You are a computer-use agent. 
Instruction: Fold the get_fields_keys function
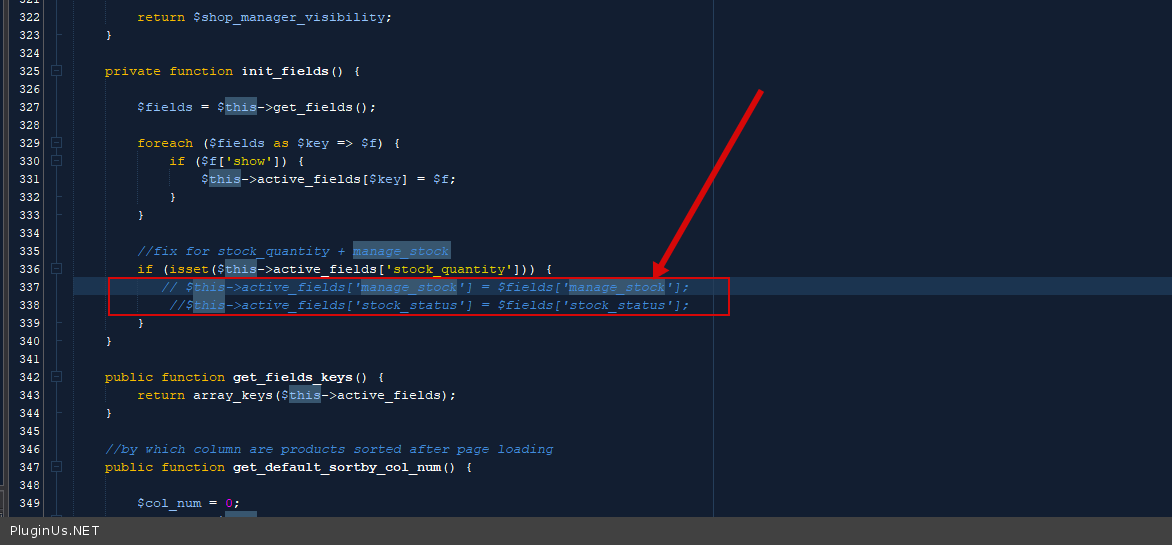click(x=56, y=377)
